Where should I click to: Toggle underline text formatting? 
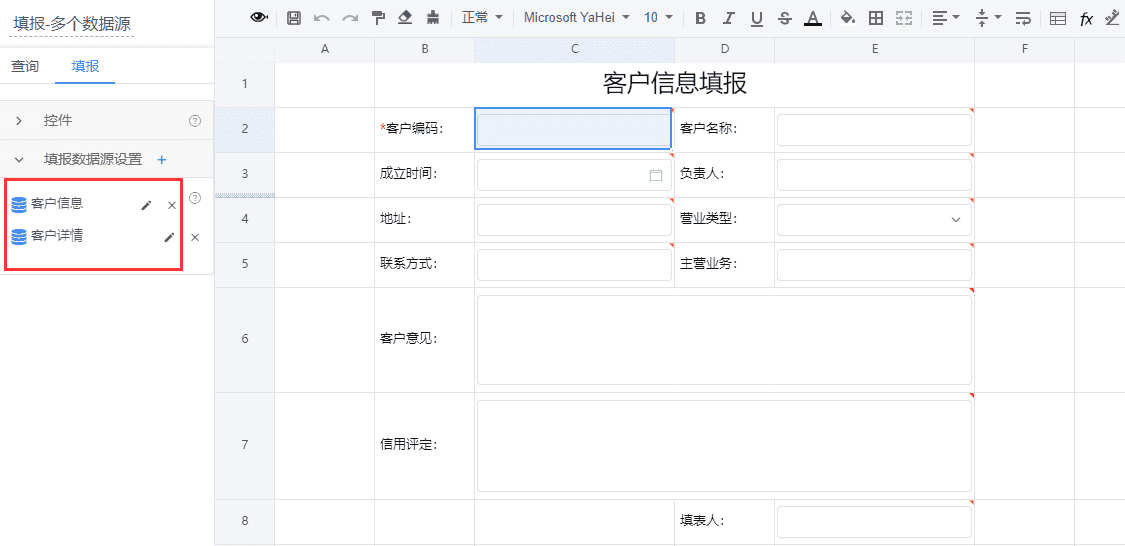point(756,18)
